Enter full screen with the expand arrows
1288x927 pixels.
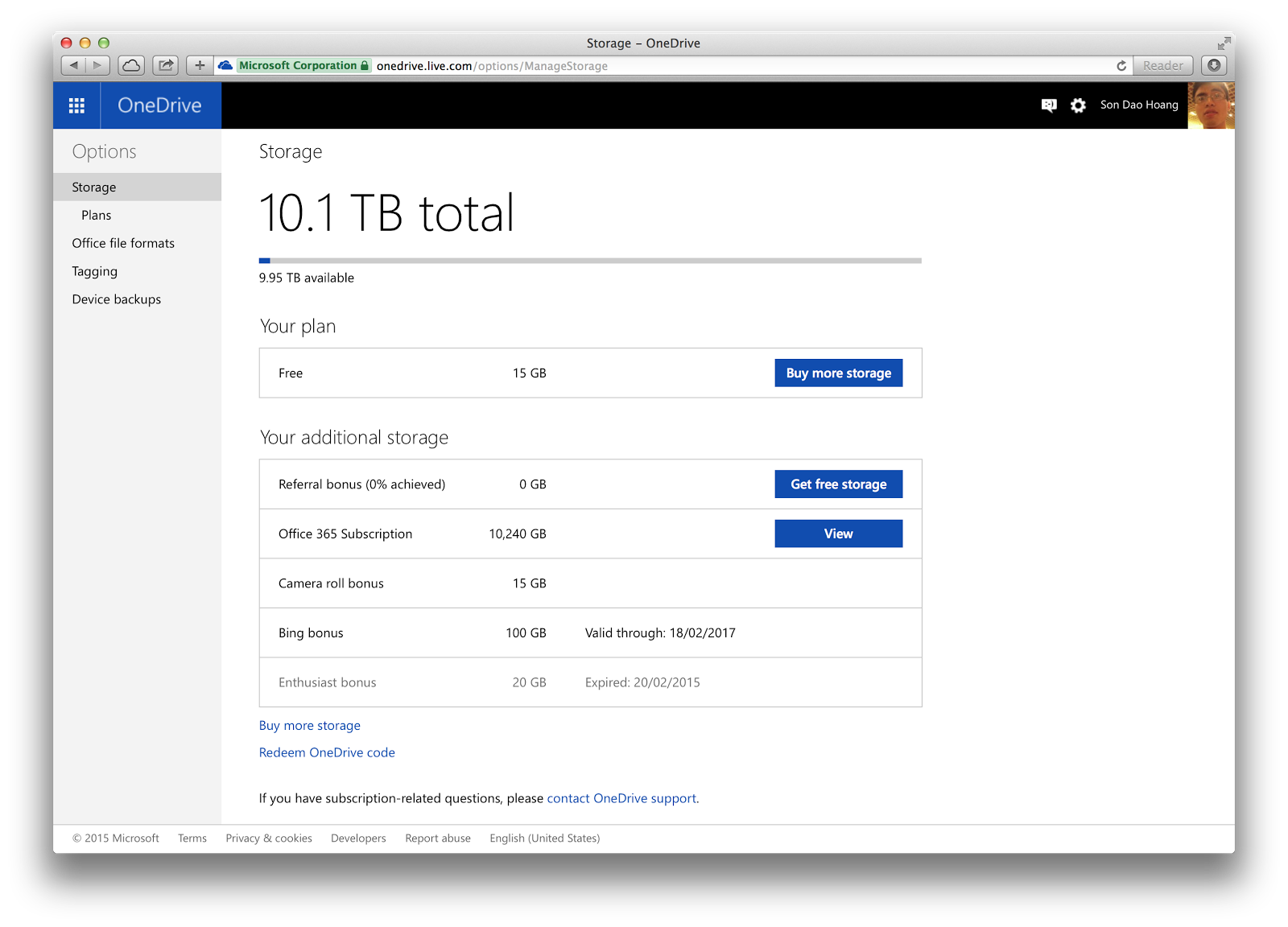coord(1224,43)
